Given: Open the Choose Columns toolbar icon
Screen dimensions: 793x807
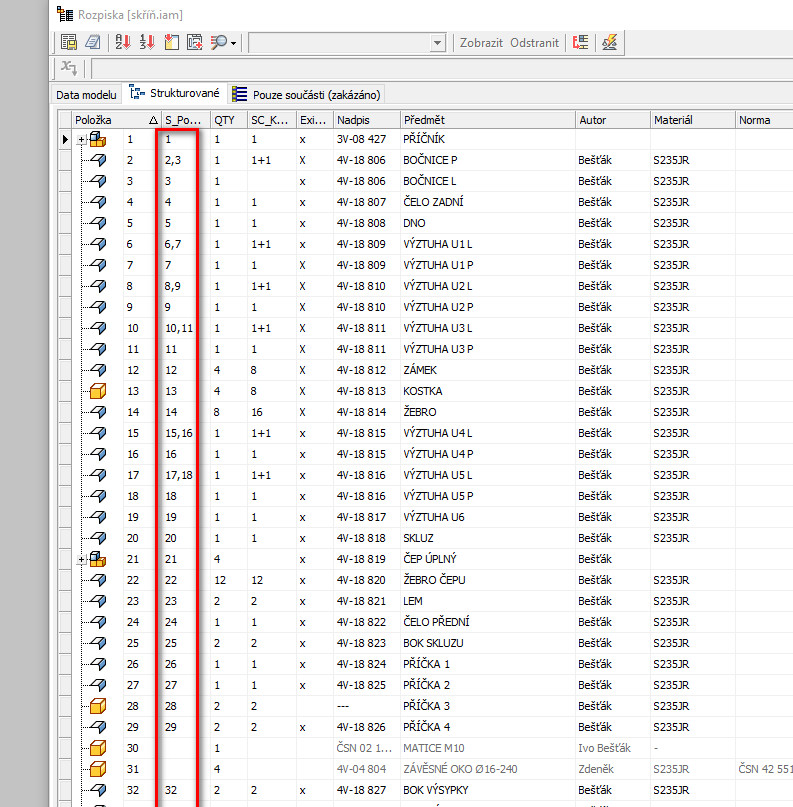Looking at the screenshot, I should pyautogui.click(x=170, y=42).
